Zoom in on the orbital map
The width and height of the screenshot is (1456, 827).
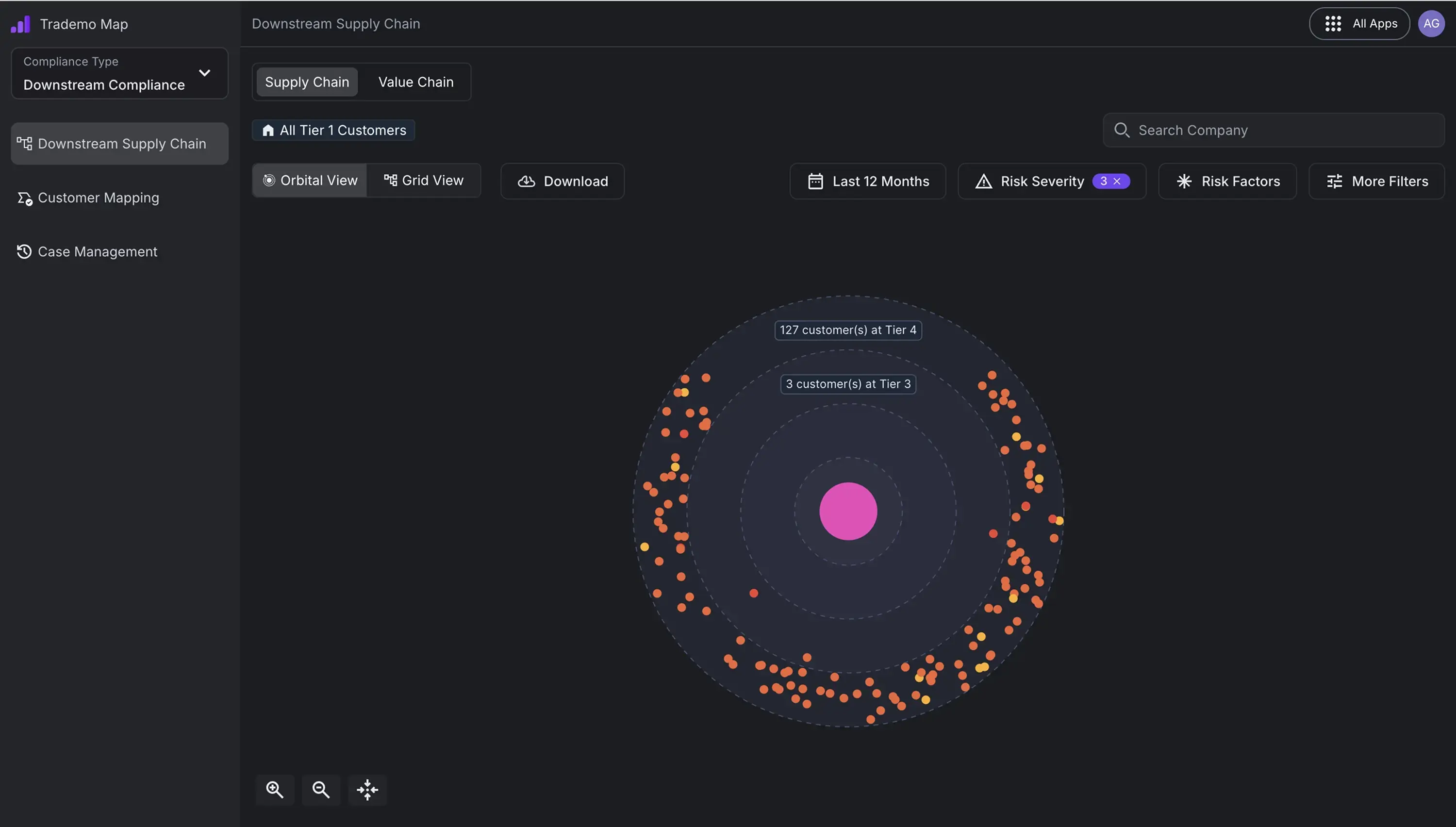[275, 790]
